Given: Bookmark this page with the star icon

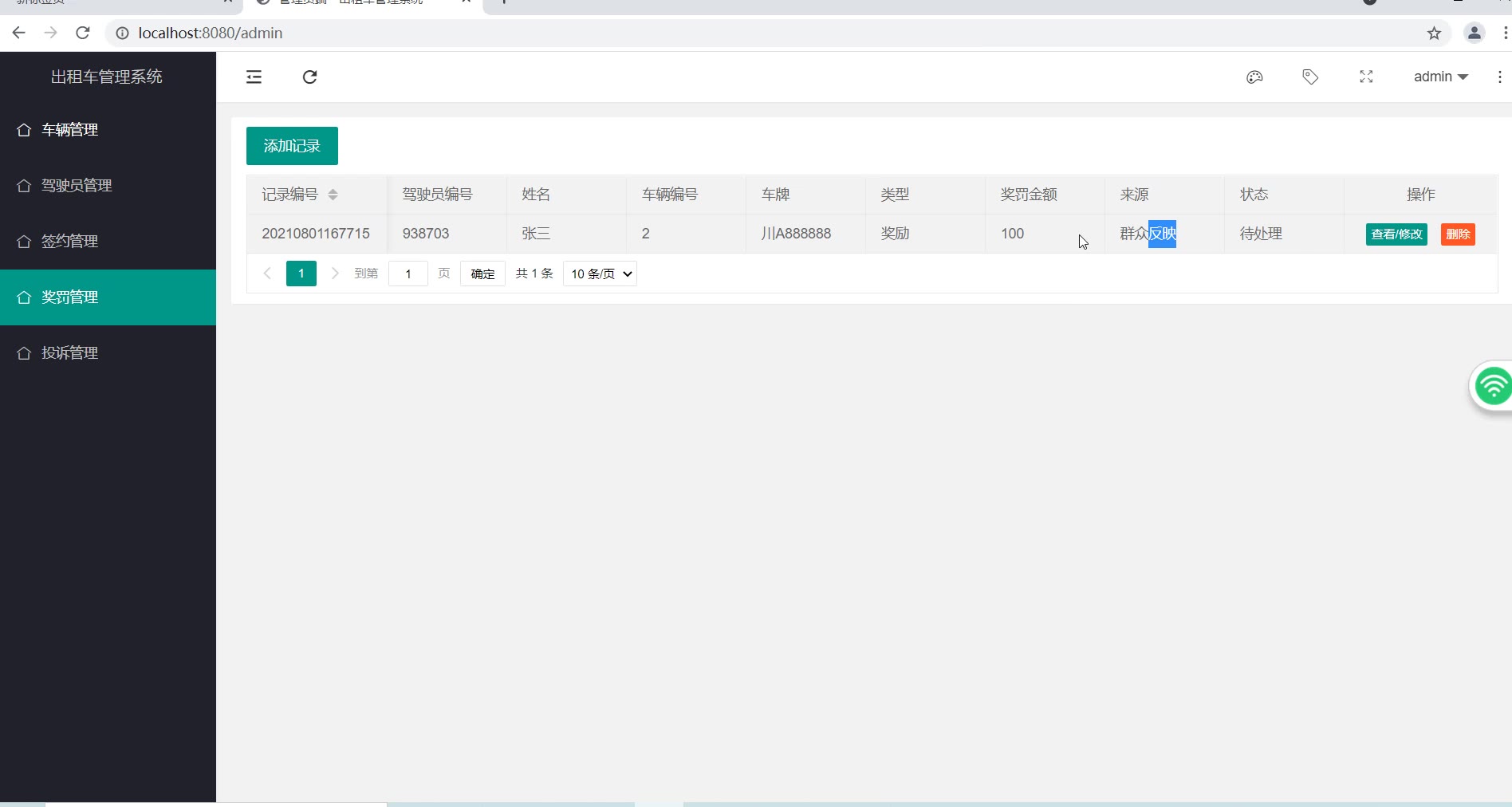Looking at the screenshot, I should [1435, 33].
